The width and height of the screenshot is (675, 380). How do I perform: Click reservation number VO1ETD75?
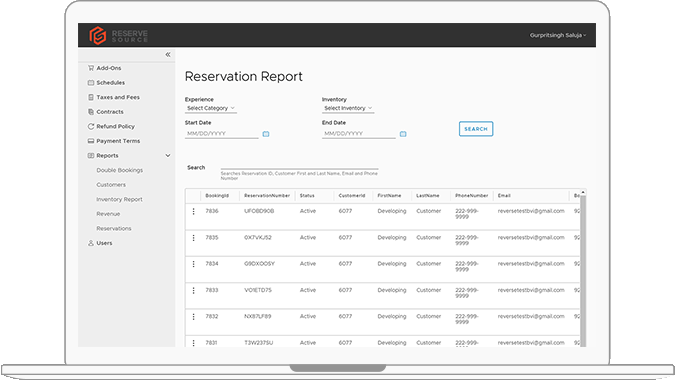[x=258, y=290]
